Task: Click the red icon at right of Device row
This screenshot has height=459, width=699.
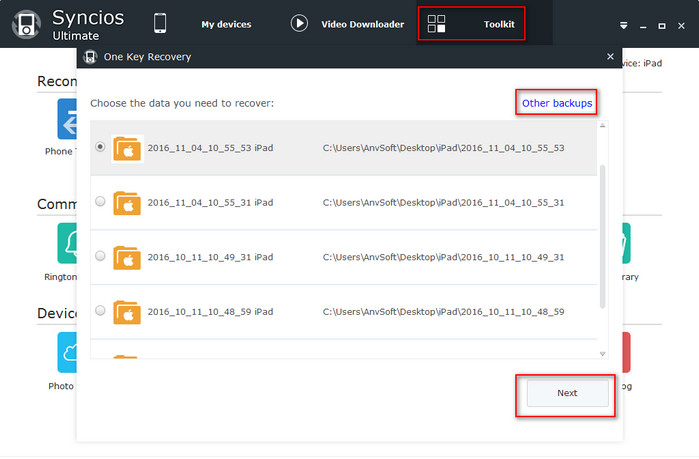Action: tap(626, 352)
